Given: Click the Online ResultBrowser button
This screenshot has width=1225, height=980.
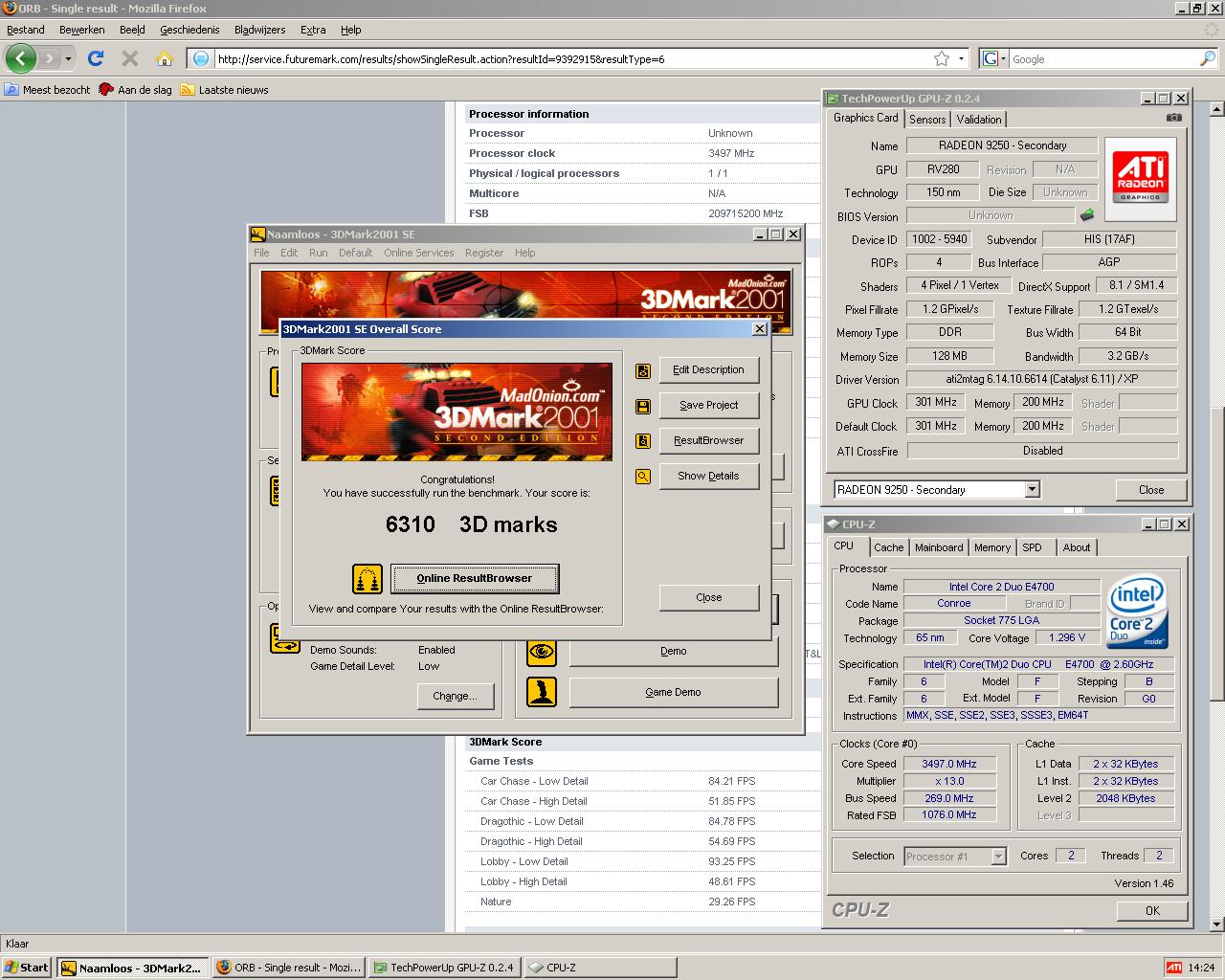Looking at the screenshot, I should tap(475, 578).
